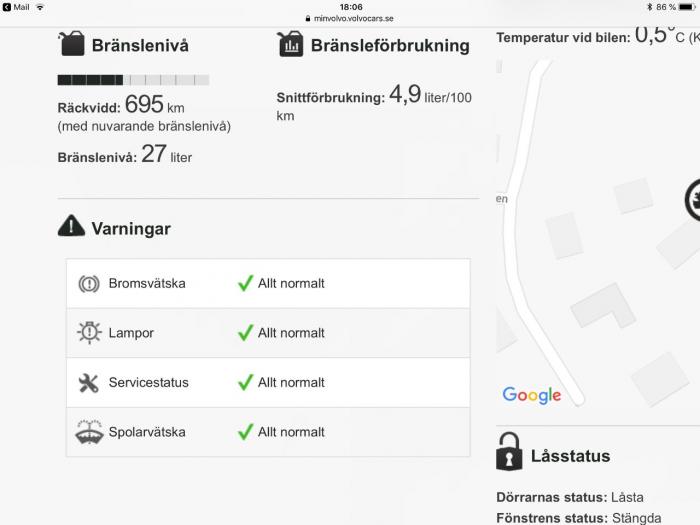Tap the Back to Mail button

pyautogui.click(x=16, y=7)
